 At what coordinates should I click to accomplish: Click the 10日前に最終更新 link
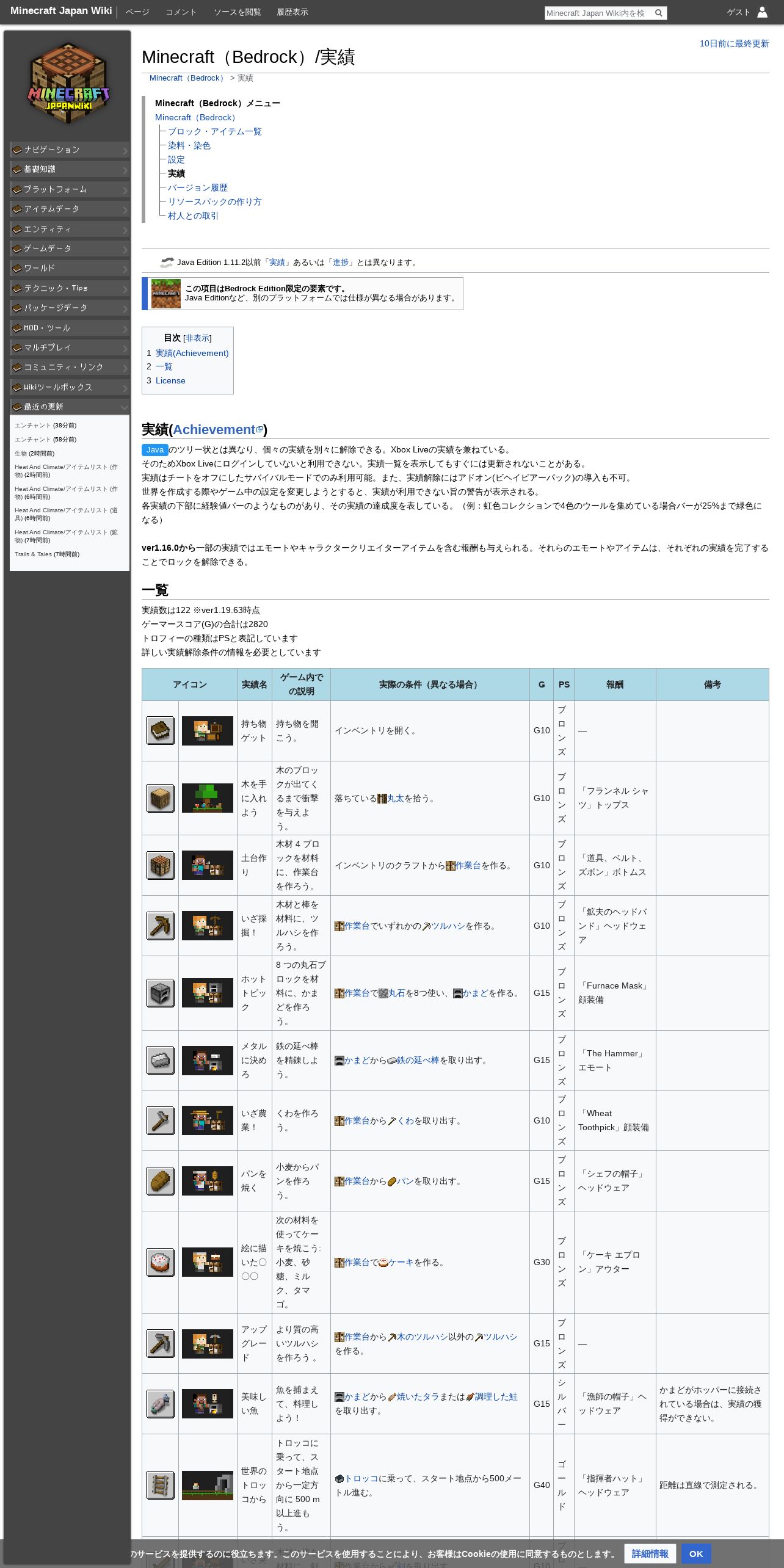tap(734, 43)
